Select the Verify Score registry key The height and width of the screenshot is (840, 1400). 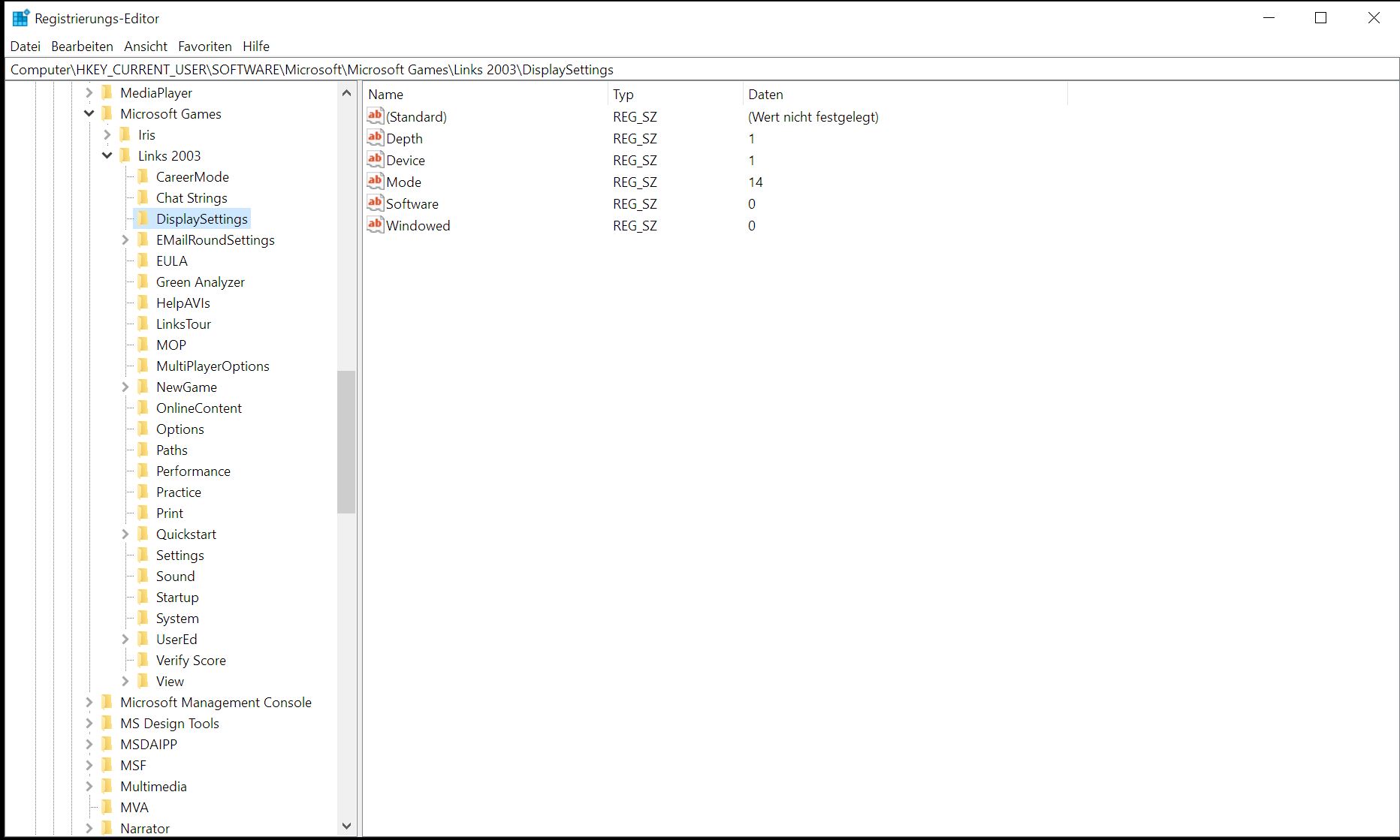(x=191, y=660)
